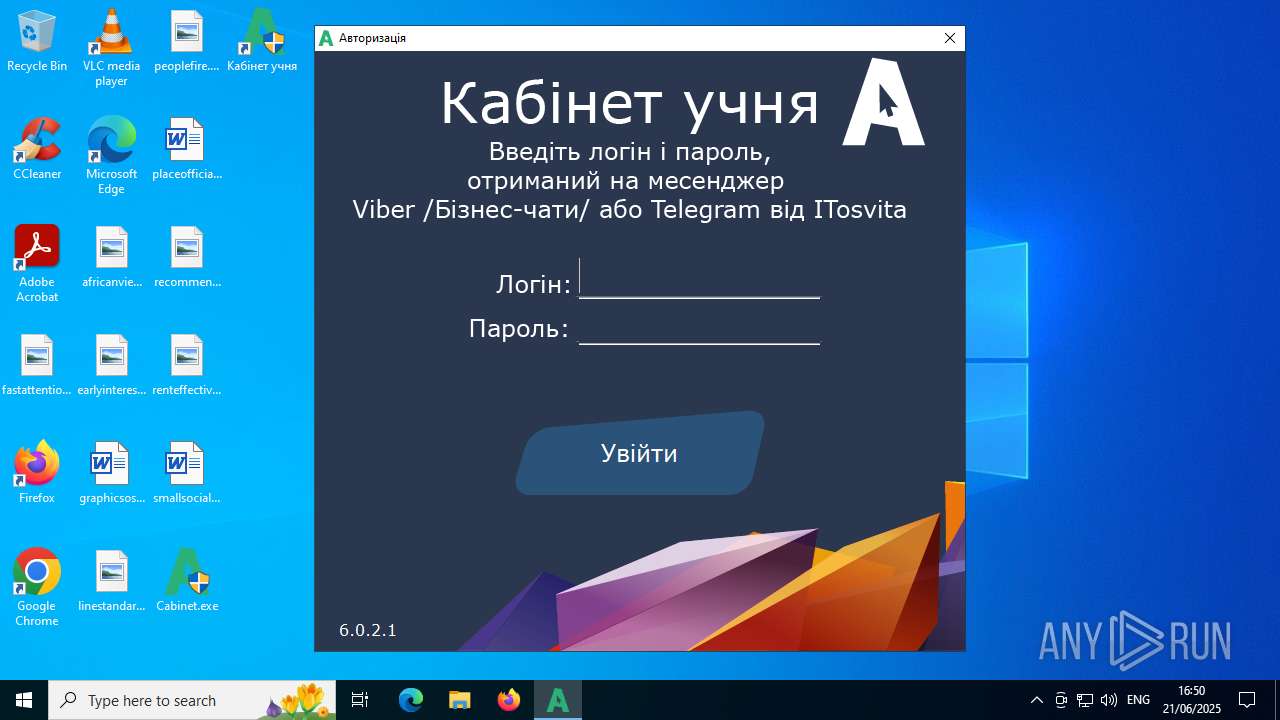Screen dimensions: 1280x720
Task: Select the Adobe Acrobat desktop icon
Action: point(37,264)
